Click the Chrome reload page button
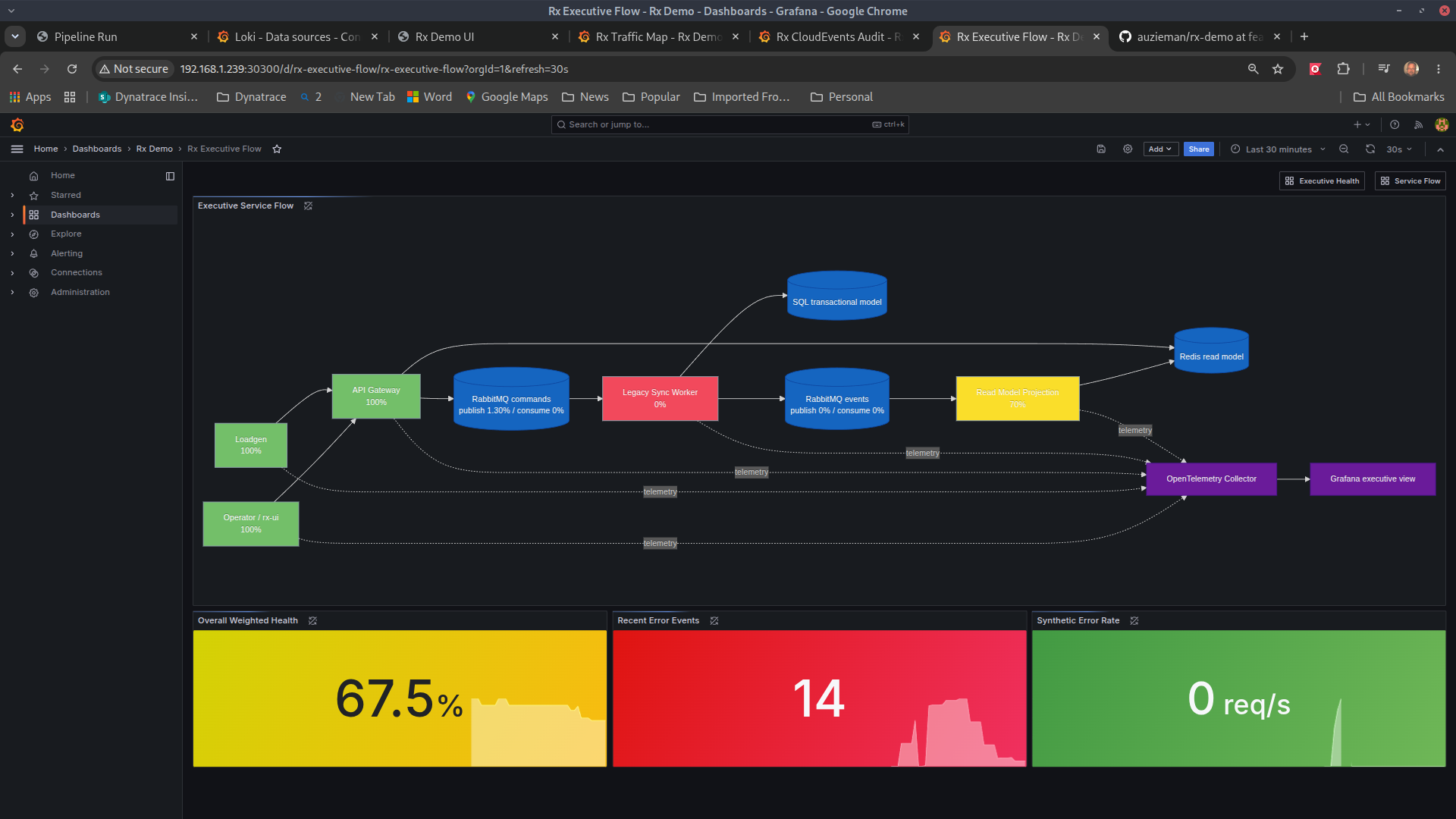The height and width of the screenshot is (819, 1456). (x=72, y=69)
